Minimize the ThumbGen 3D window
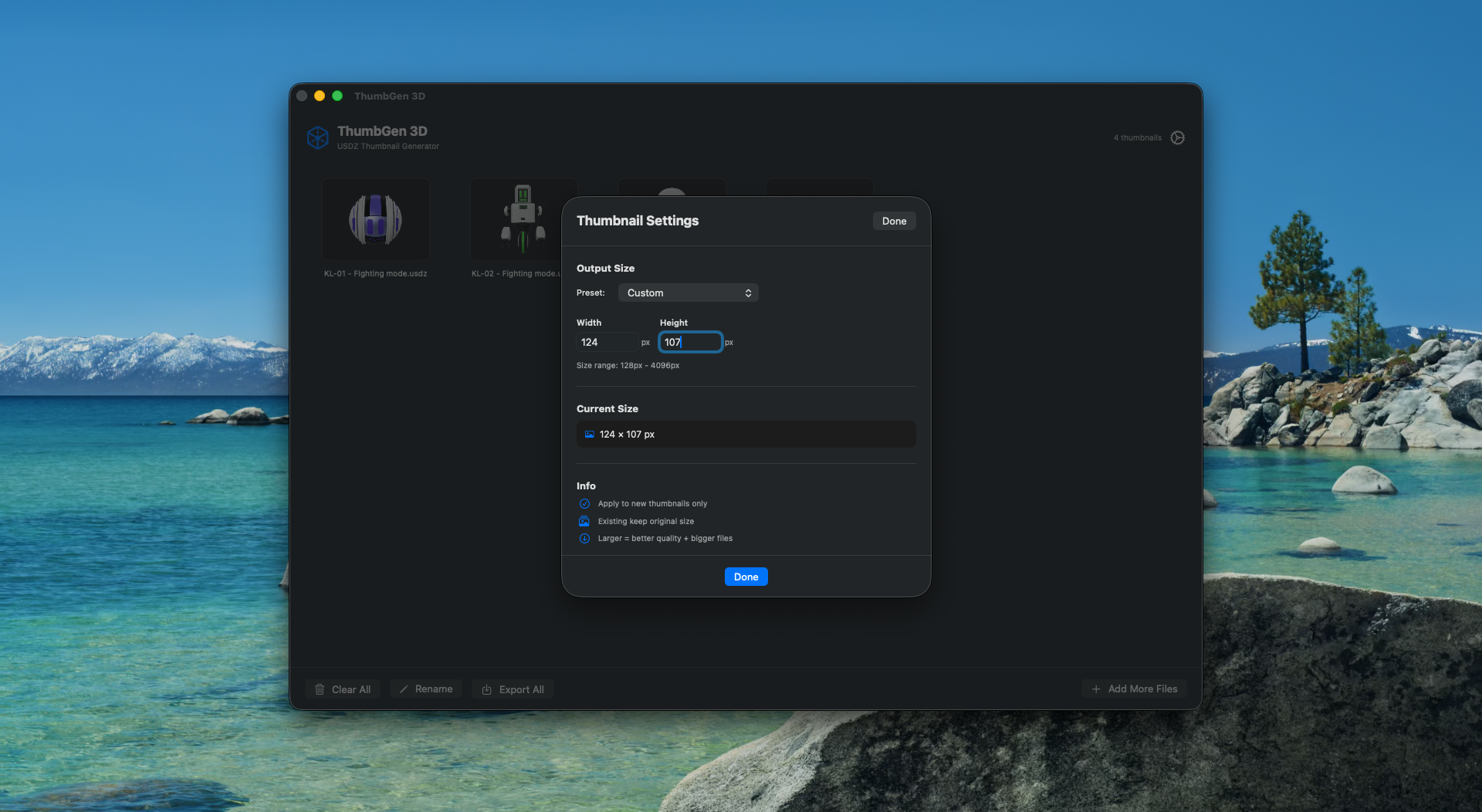This screenshot has width=1482, height=812. 320,96
